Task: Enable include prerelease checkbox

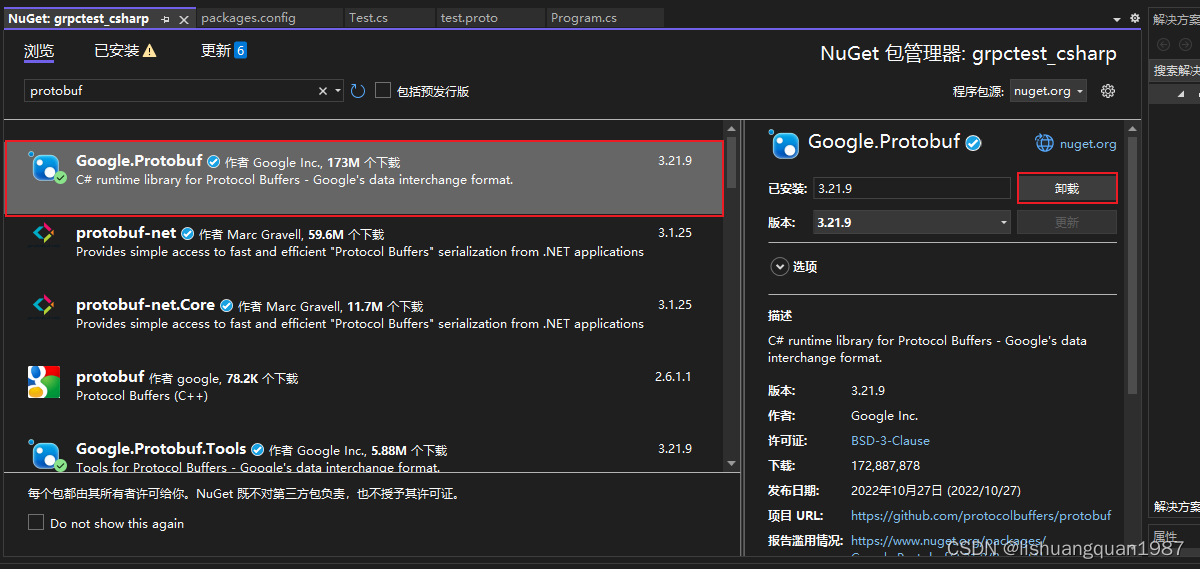Action: (383, 91)
